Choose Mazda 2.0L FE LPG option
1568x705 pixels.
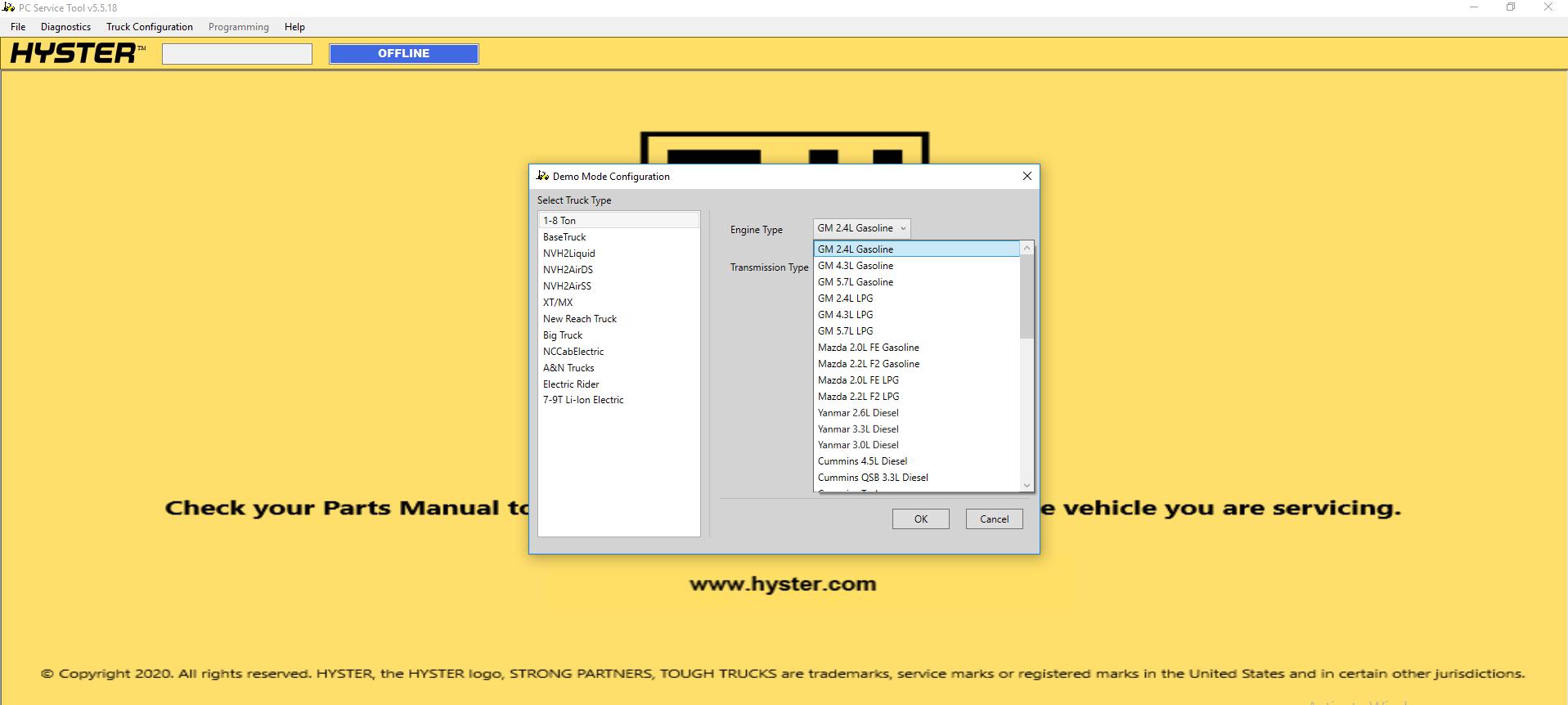tap(917, 380)
